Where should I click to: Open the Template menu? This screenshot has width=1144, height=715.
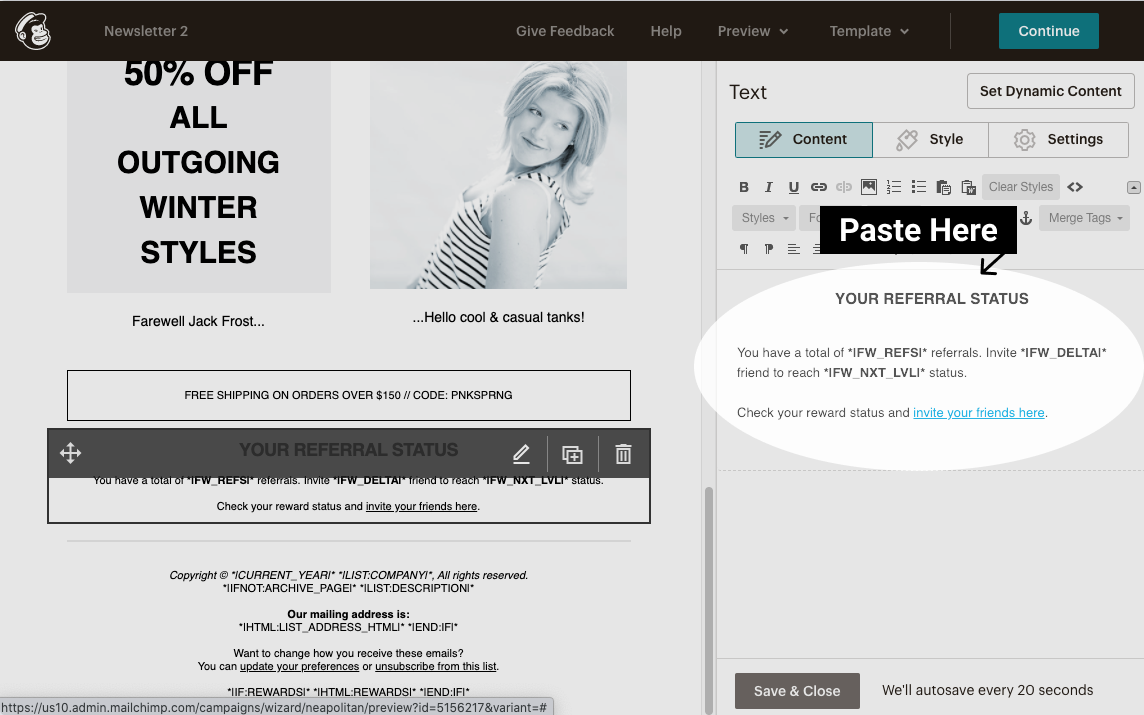tap(869, 31)
